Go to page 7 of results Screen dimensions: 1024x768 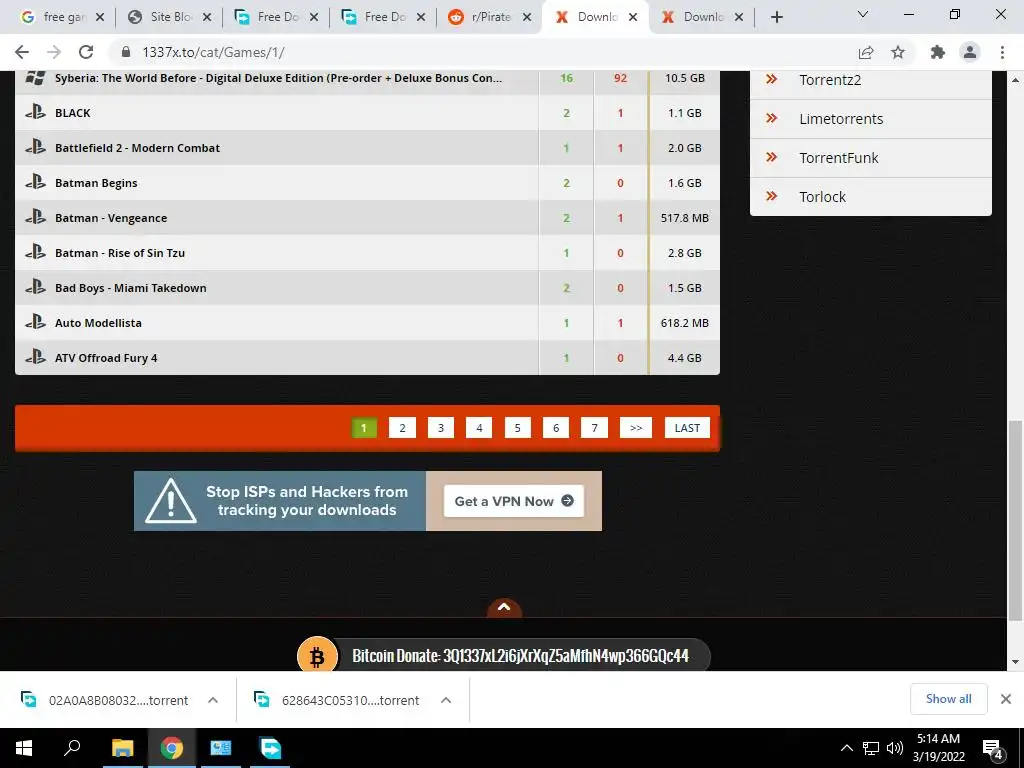click(x=594, y=428)
